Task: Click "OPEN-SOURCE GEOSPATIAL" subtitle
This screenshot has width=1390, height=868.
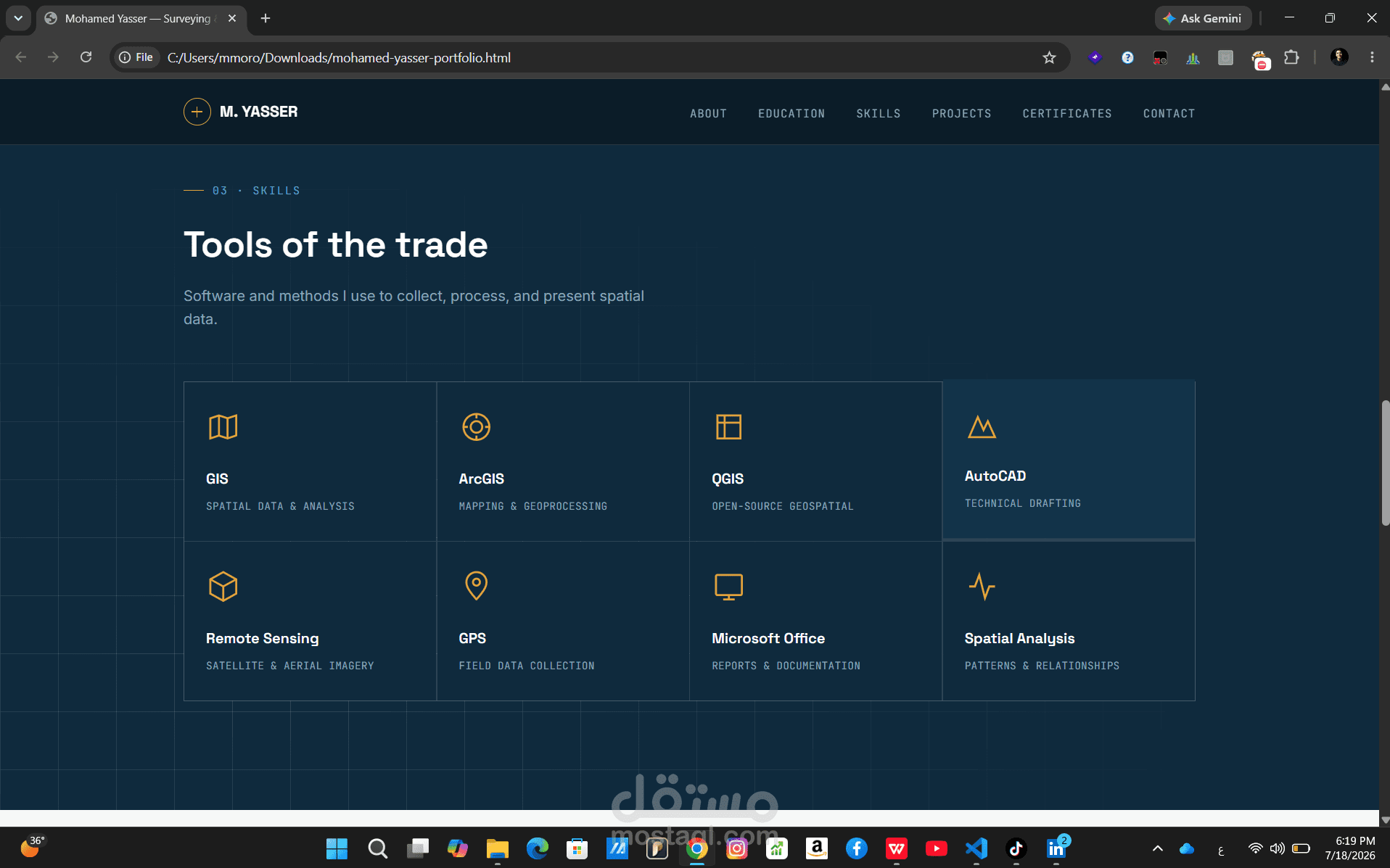Action: (x=782, y=506)
